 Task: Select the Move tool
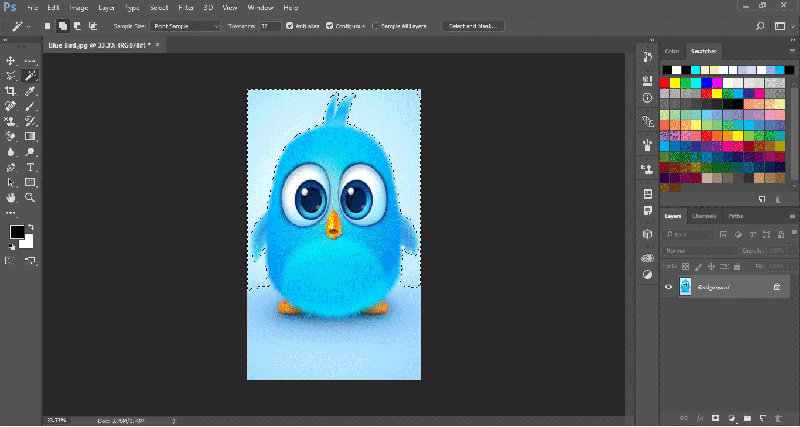tap(10, 61)
